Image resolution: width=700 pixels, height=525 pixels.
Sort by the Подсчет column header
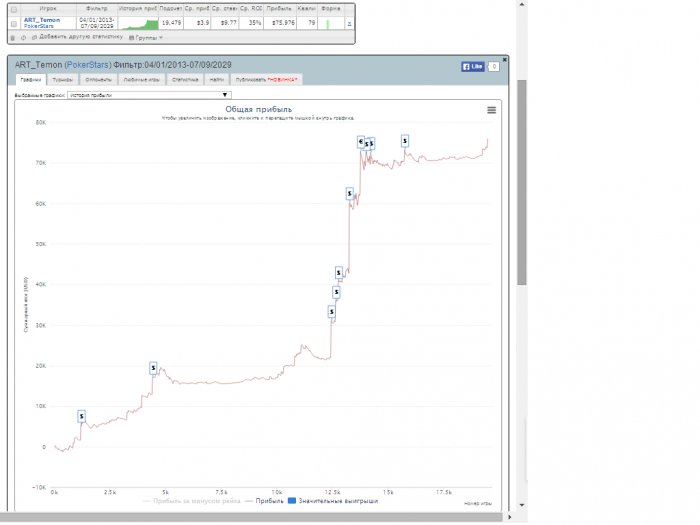[x=171, y=9]
